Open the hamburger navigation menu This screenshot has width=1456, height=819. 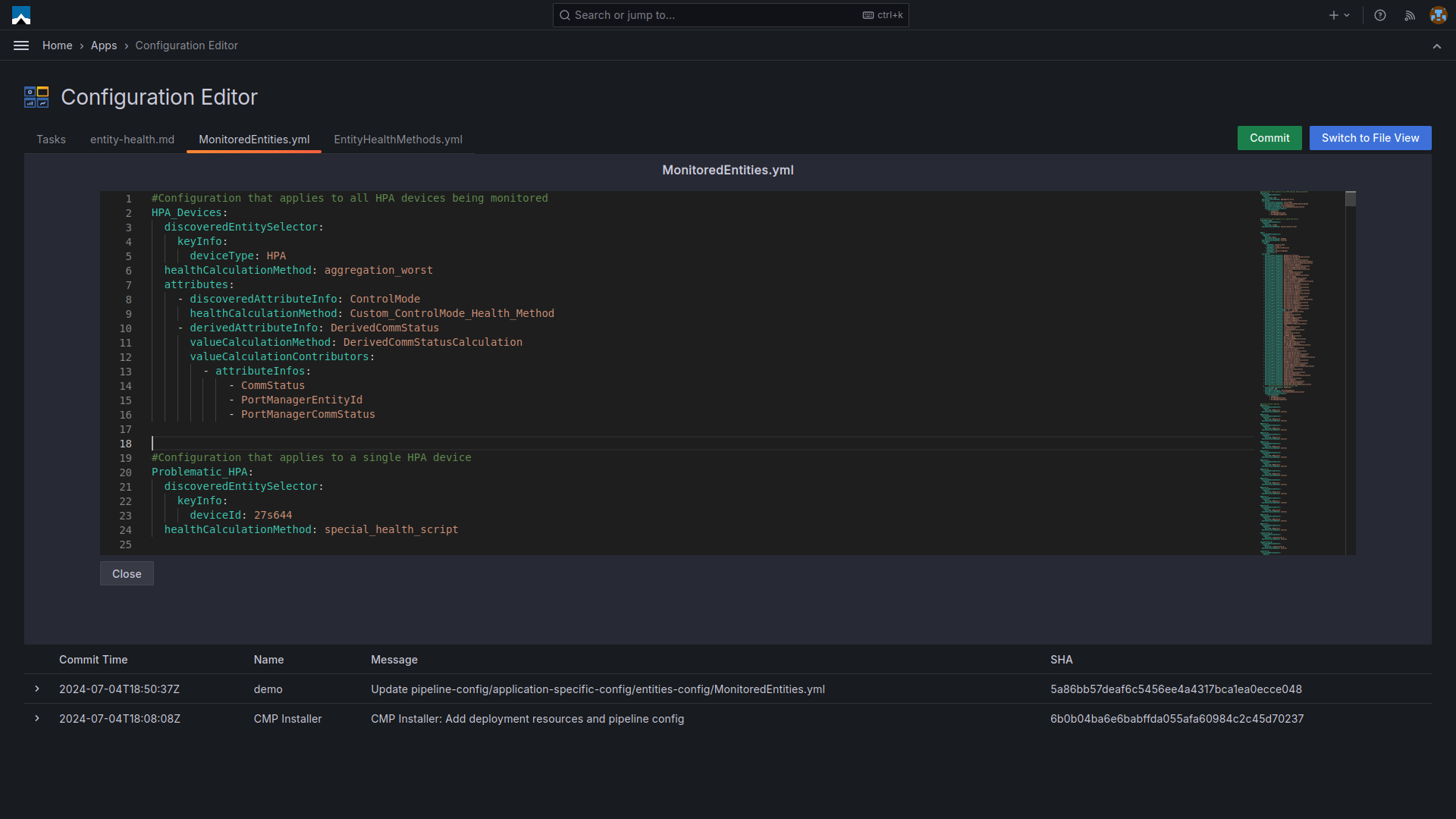21,45
